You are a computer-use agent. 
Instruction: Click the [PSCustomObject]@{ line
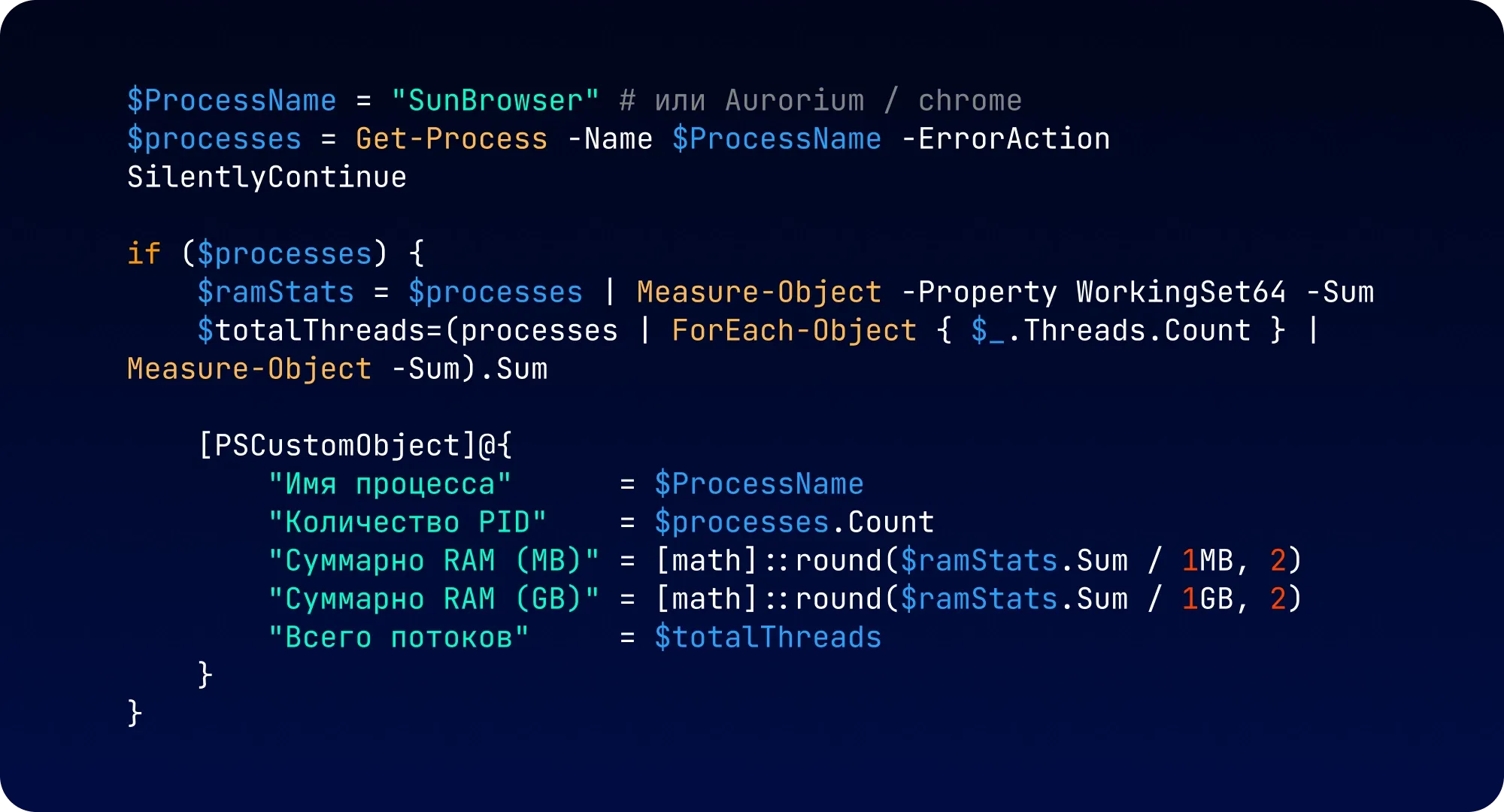click(x=355, y=445)
